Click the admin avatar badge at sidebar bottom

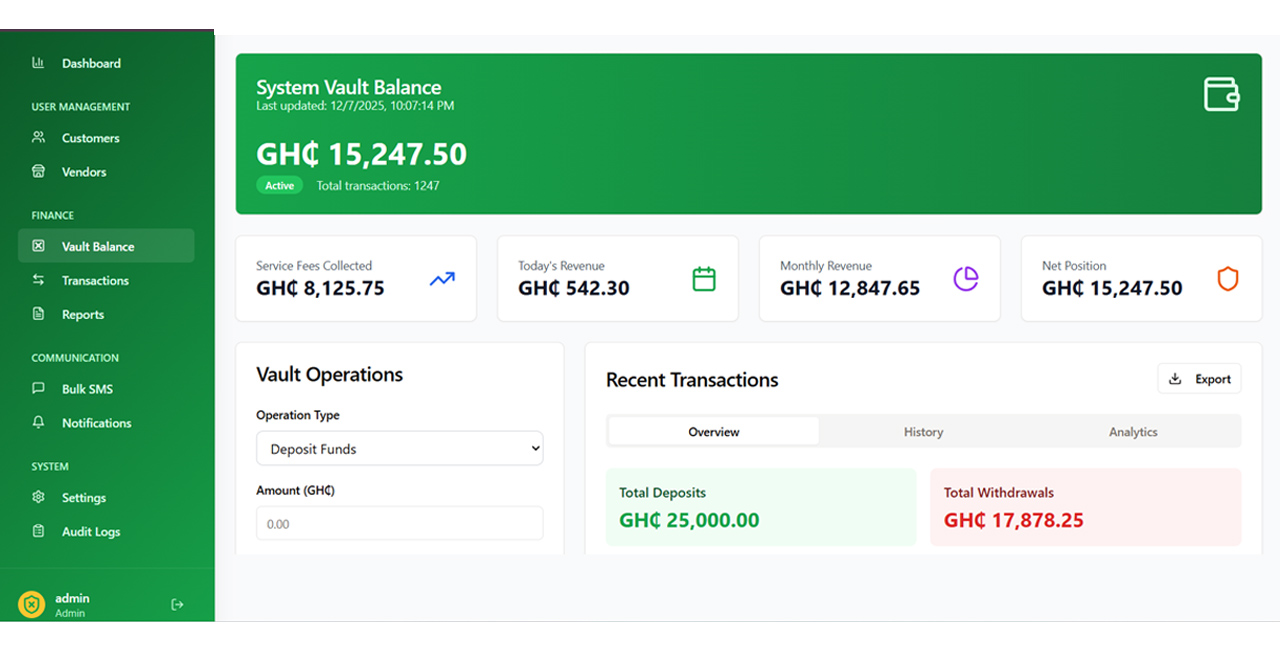pyautogui.click(x=33, y=604)
